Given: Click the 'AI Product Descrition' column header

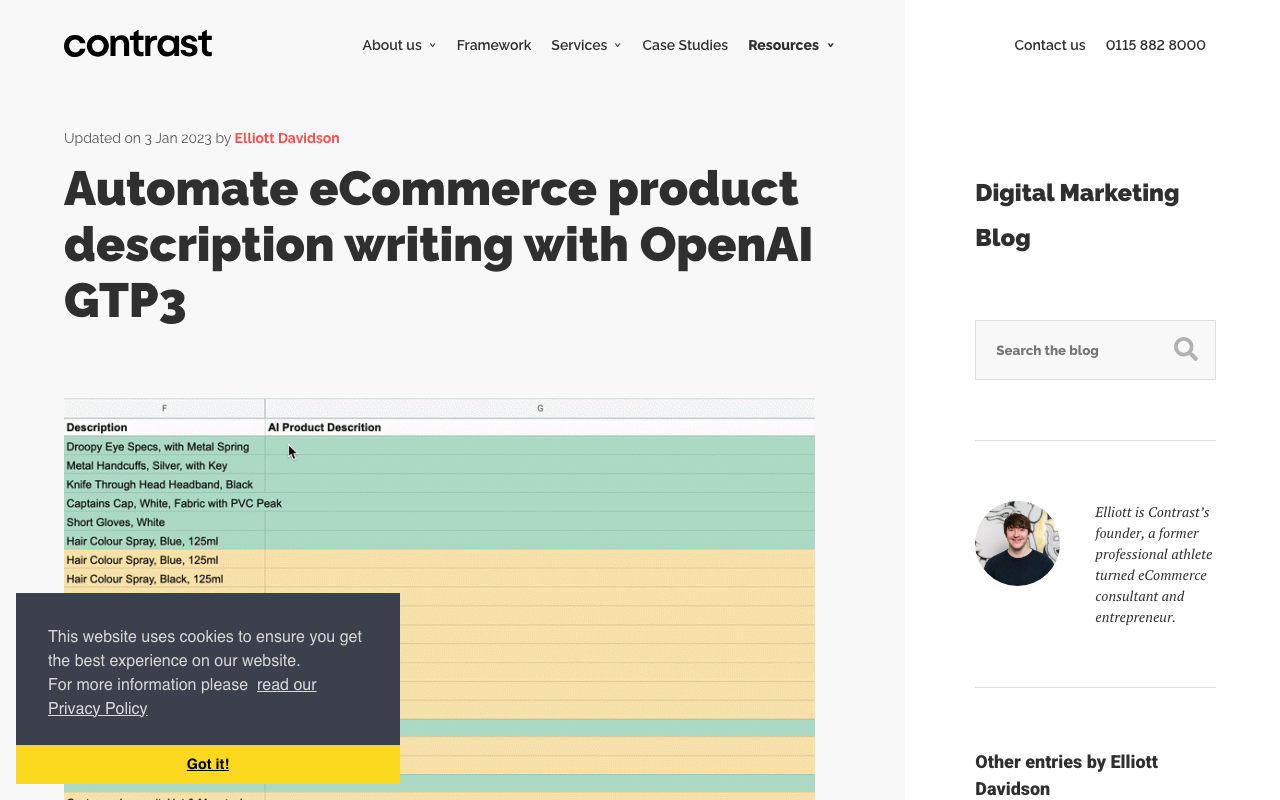Looking at the screenshot, I should tap(324, 427).
